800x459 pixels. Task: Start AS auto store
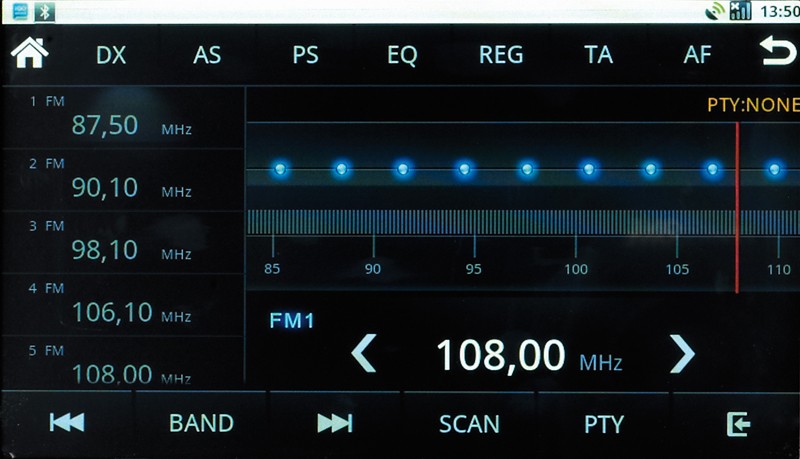click(x=207, y=55)
